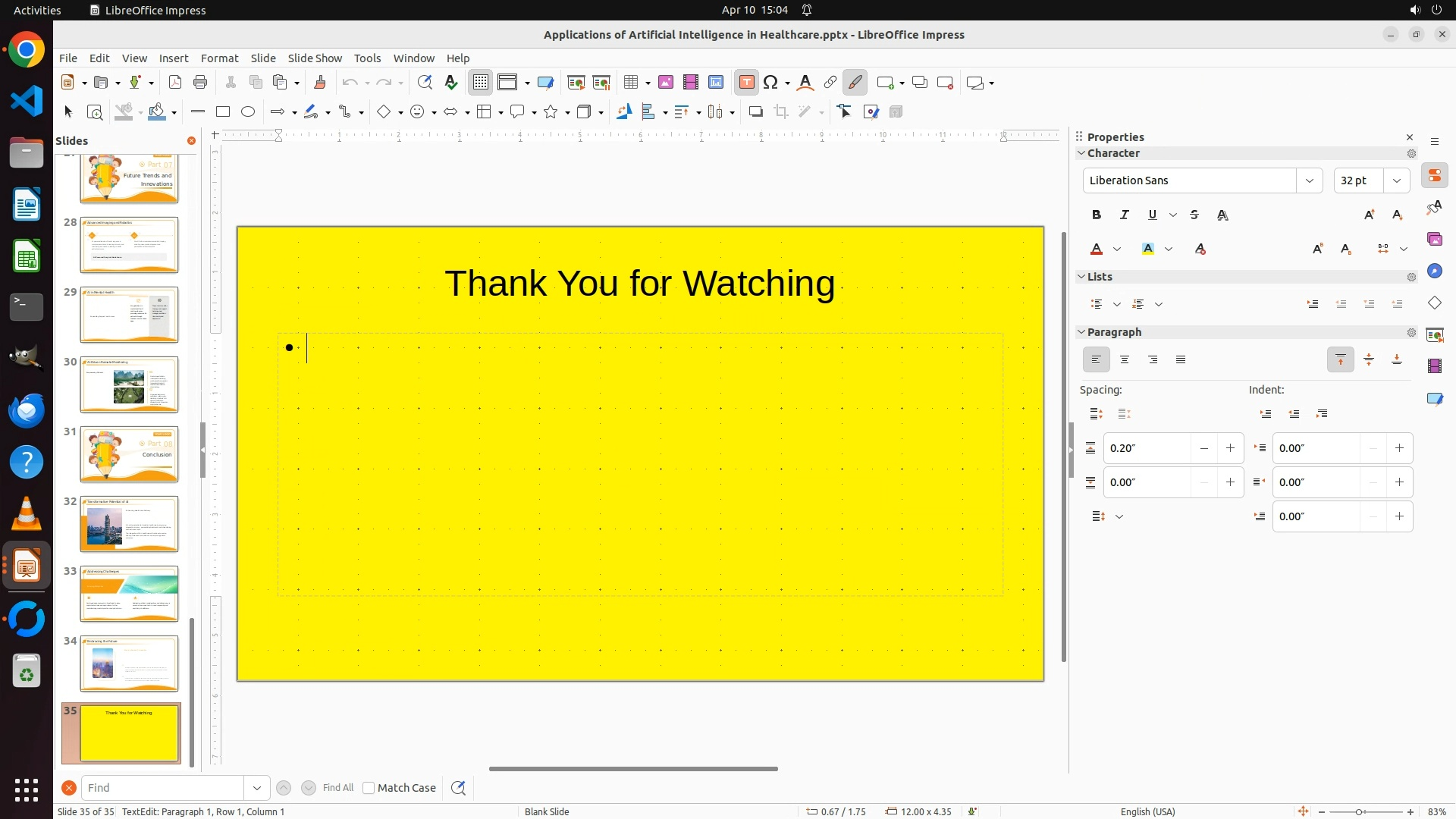
Task: Open the font size dropdown
Action: tap(1396, 180)
